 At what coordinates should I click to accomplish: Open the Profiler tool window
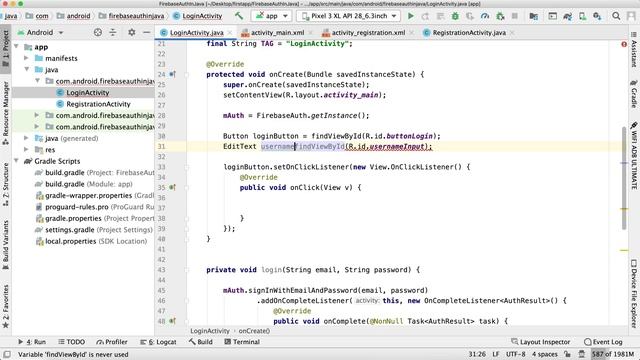point(112,342)
